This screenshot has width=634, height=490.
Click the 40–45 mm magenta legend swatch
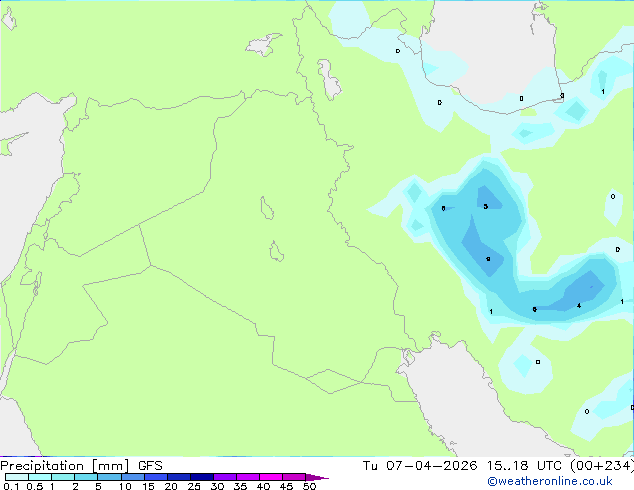point(271,477)
